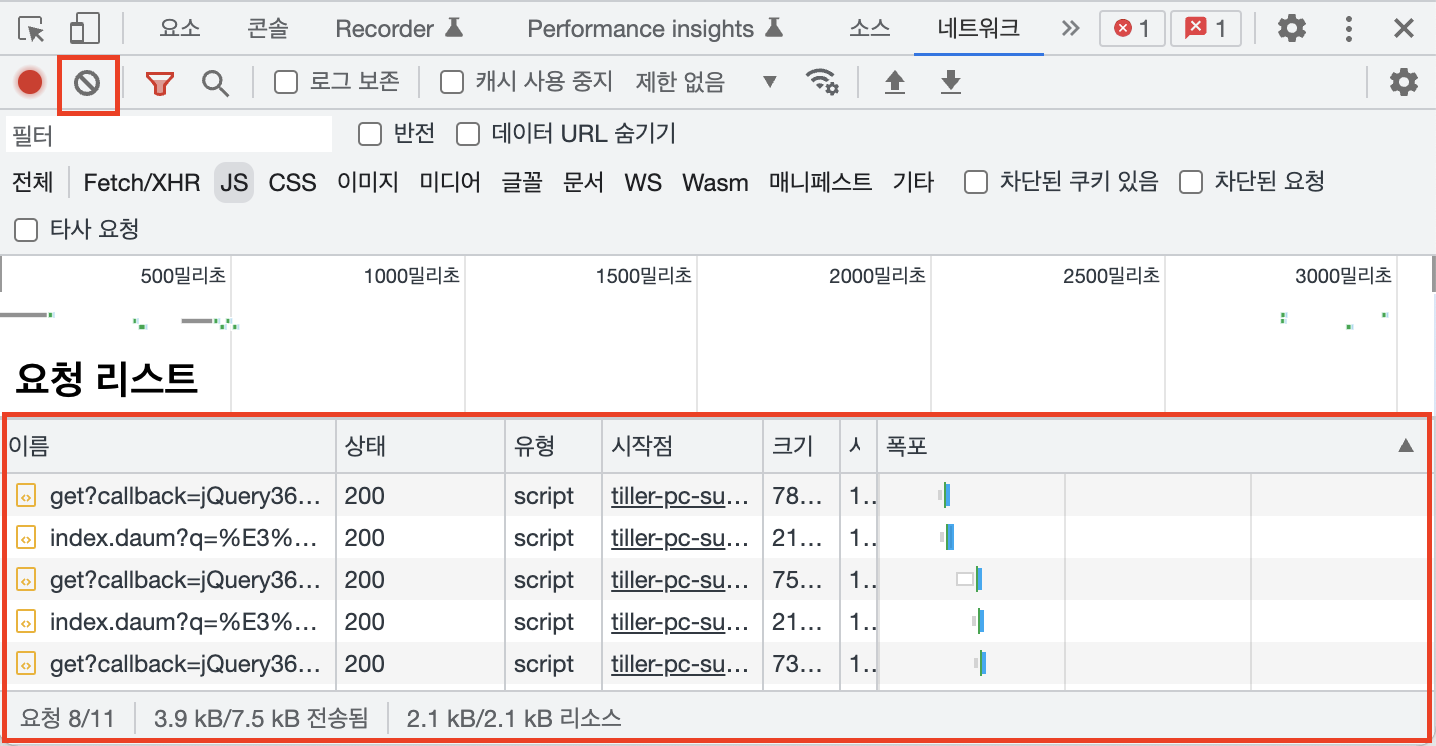1436x746 pixels.
Task: Click the hidden panels chevron next to 네트워크
Action: click(1069, 29)
